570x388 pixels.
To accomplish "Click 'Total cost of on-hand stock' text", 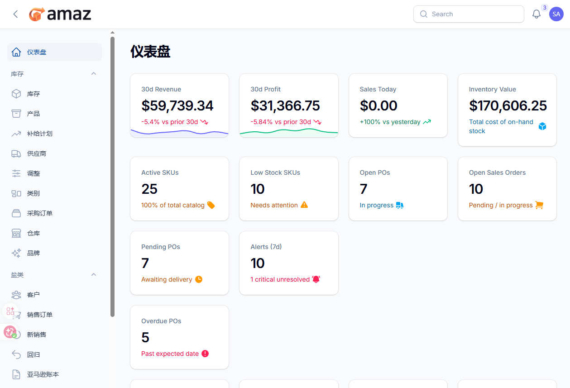I will coord(501,126).
